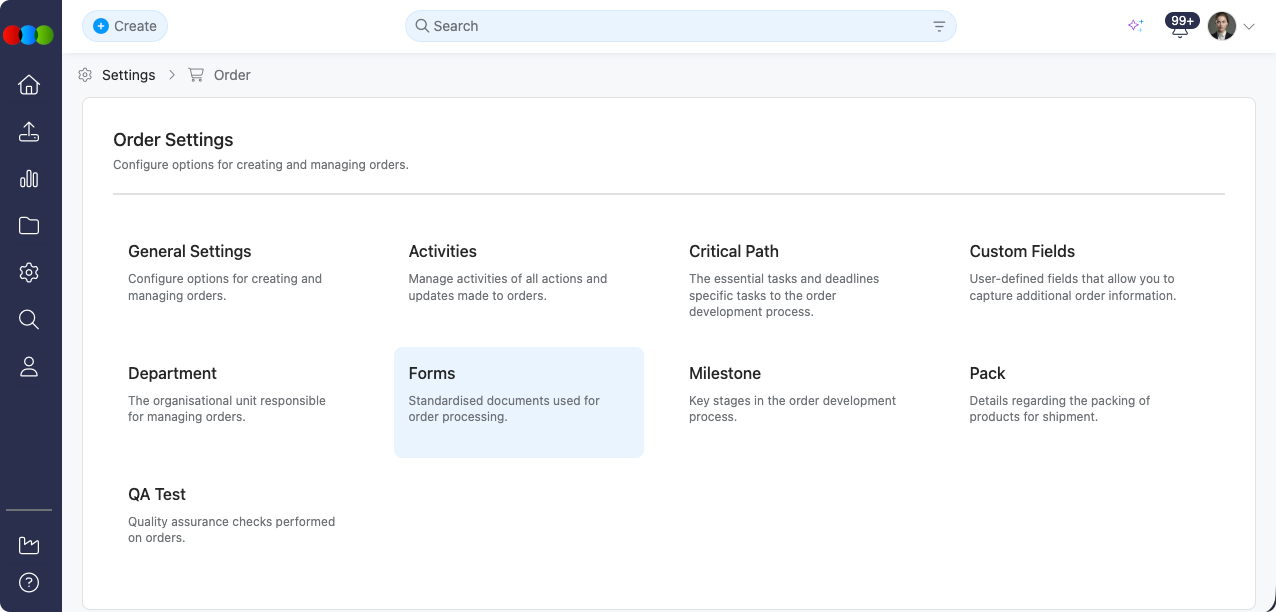The width and height of the screenshot is (1276, 612).
Task: Open the user profile icon in sidebar
Action: coord(29,367)
